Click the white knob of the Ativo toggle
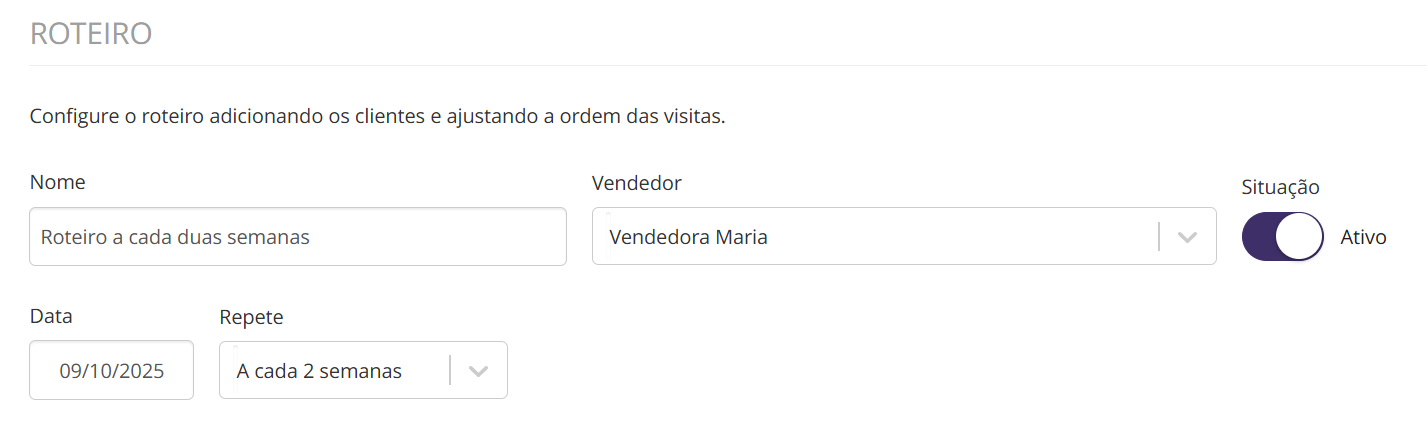 pos(1299,237)
